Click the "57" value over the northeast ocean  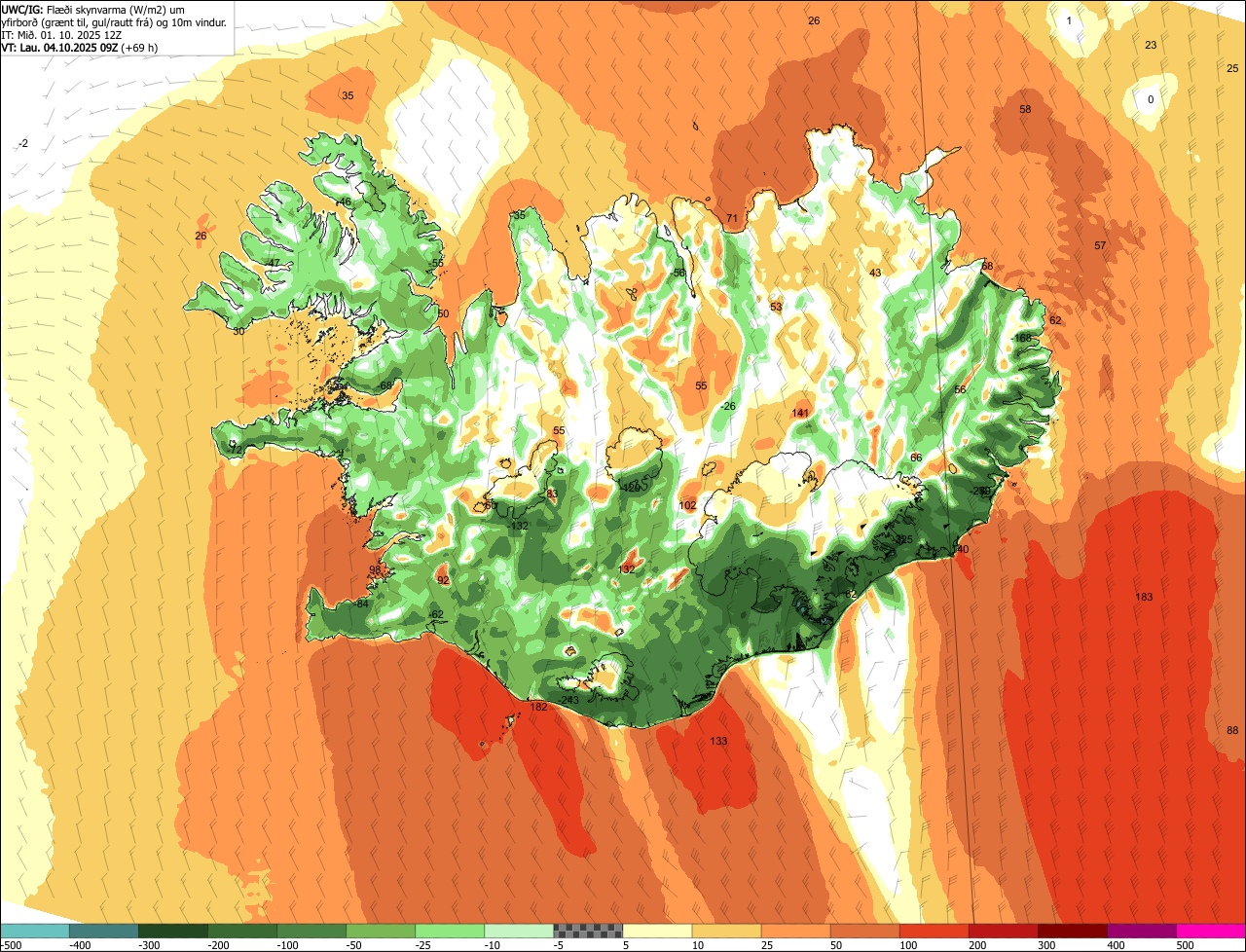(1100, 245)
